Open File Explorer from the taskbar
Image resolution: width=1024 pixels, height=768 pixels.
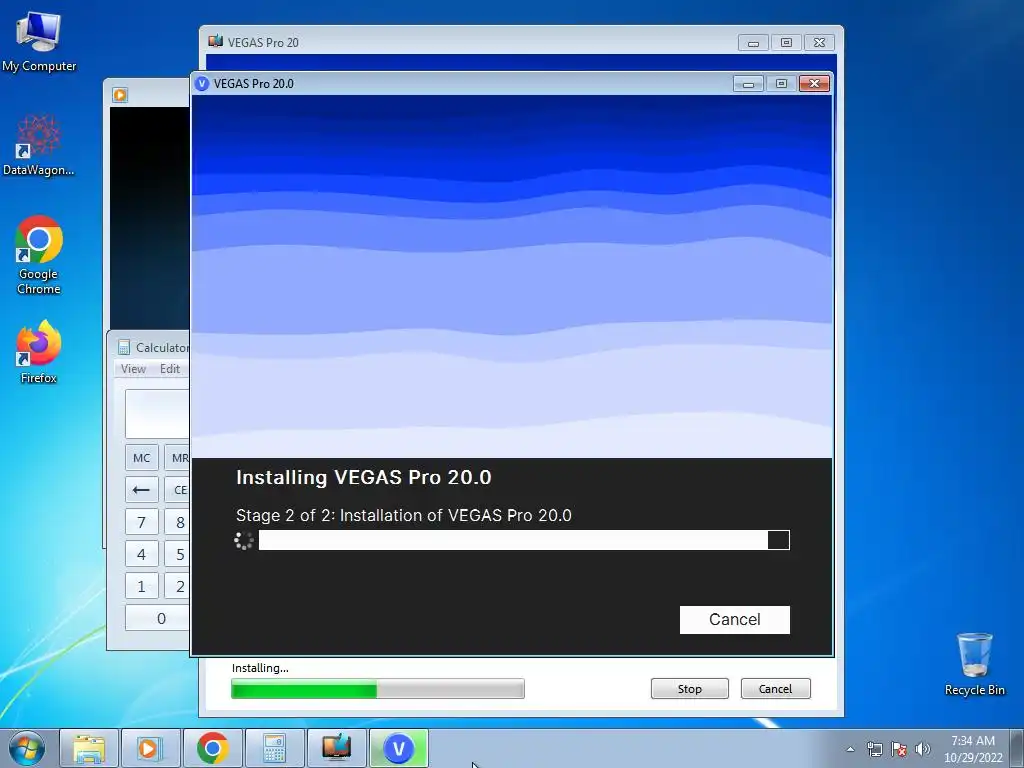coord(89,748)
